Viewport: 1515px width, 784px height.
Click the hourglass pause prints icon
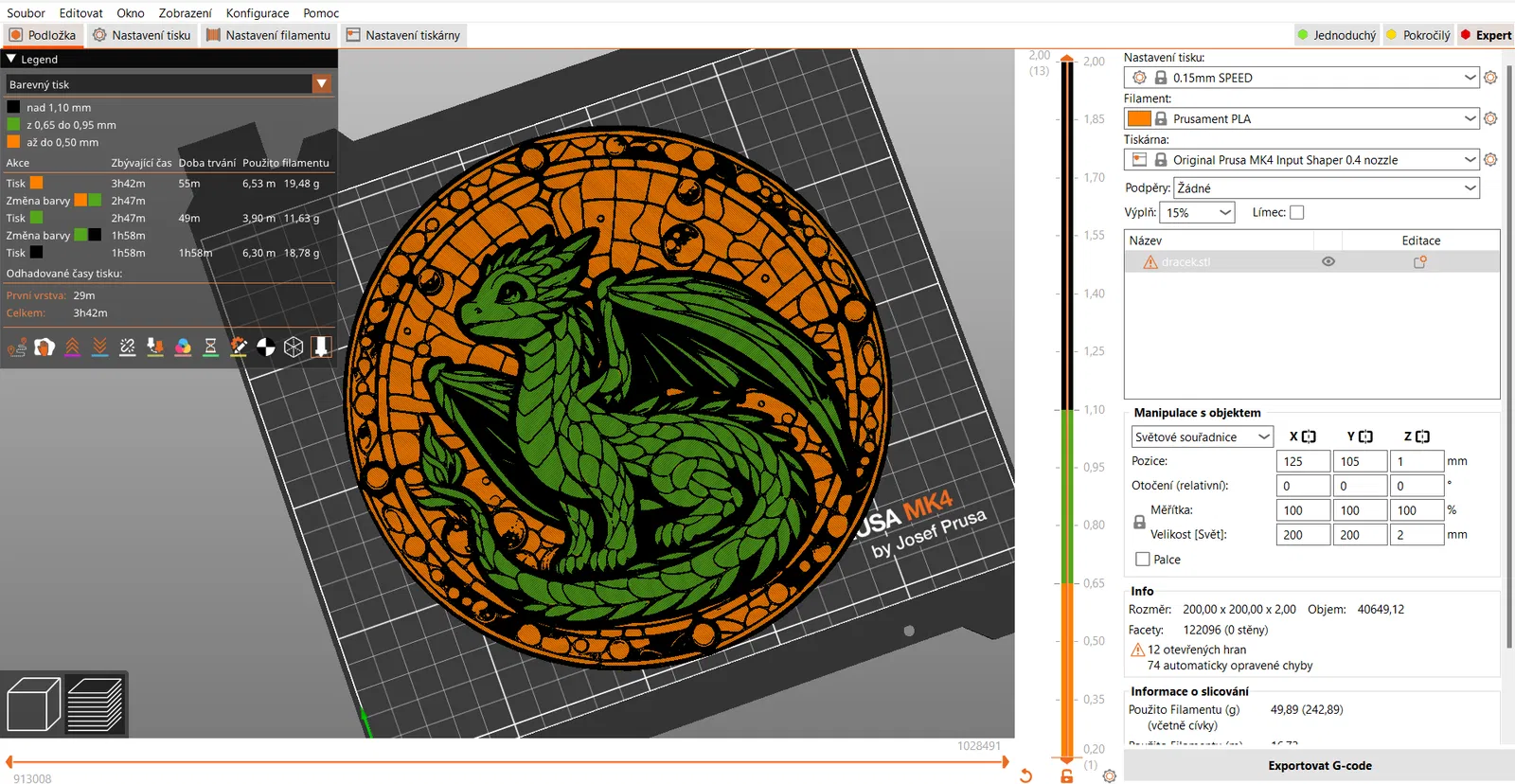[x=210, y=347]
